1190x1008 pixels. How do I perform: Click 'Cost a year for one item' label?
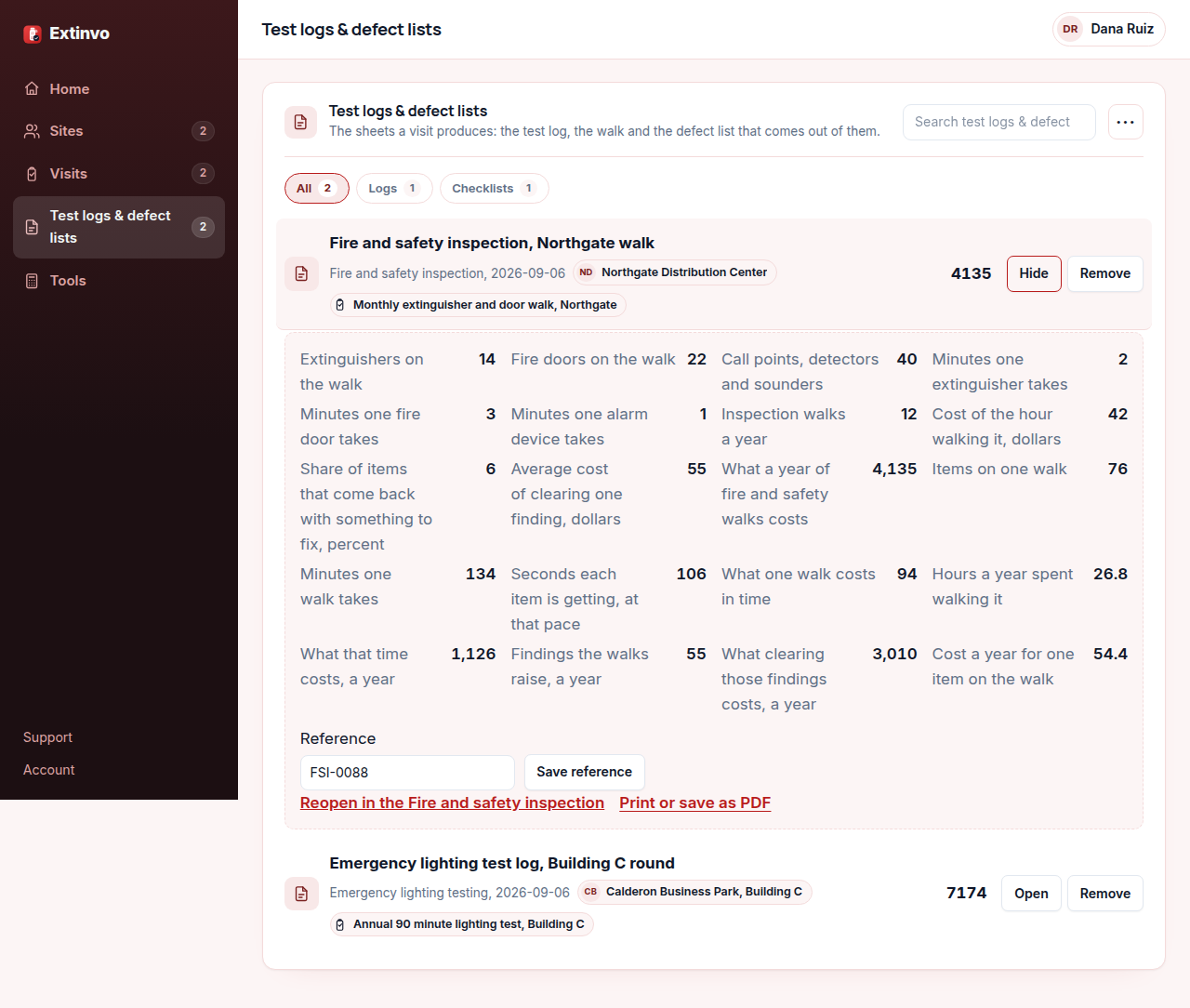point(1003,667)
